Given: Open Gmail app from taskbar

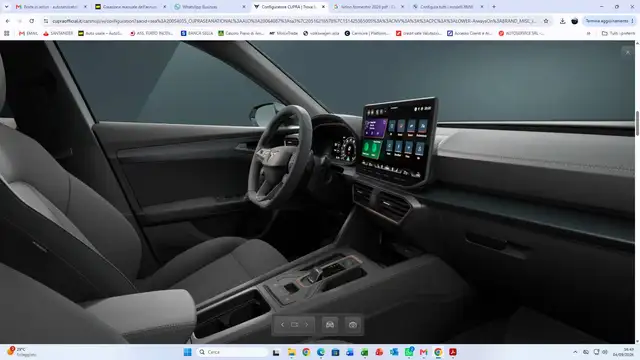Looking at the screenshot, I should coord(423,352).
